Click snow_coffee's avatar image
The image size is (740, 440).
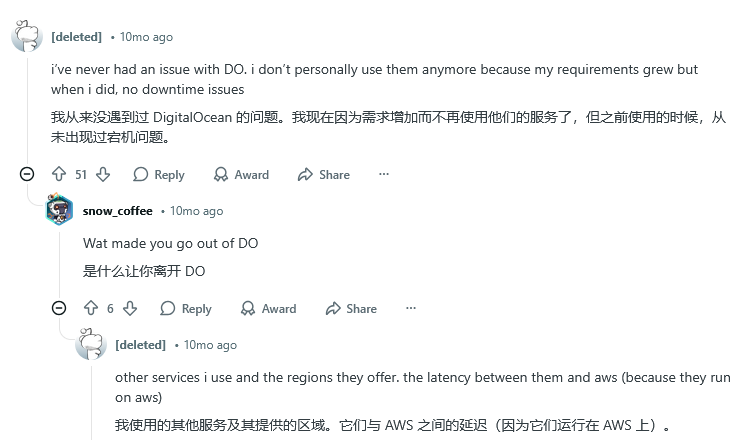point(60,211)
